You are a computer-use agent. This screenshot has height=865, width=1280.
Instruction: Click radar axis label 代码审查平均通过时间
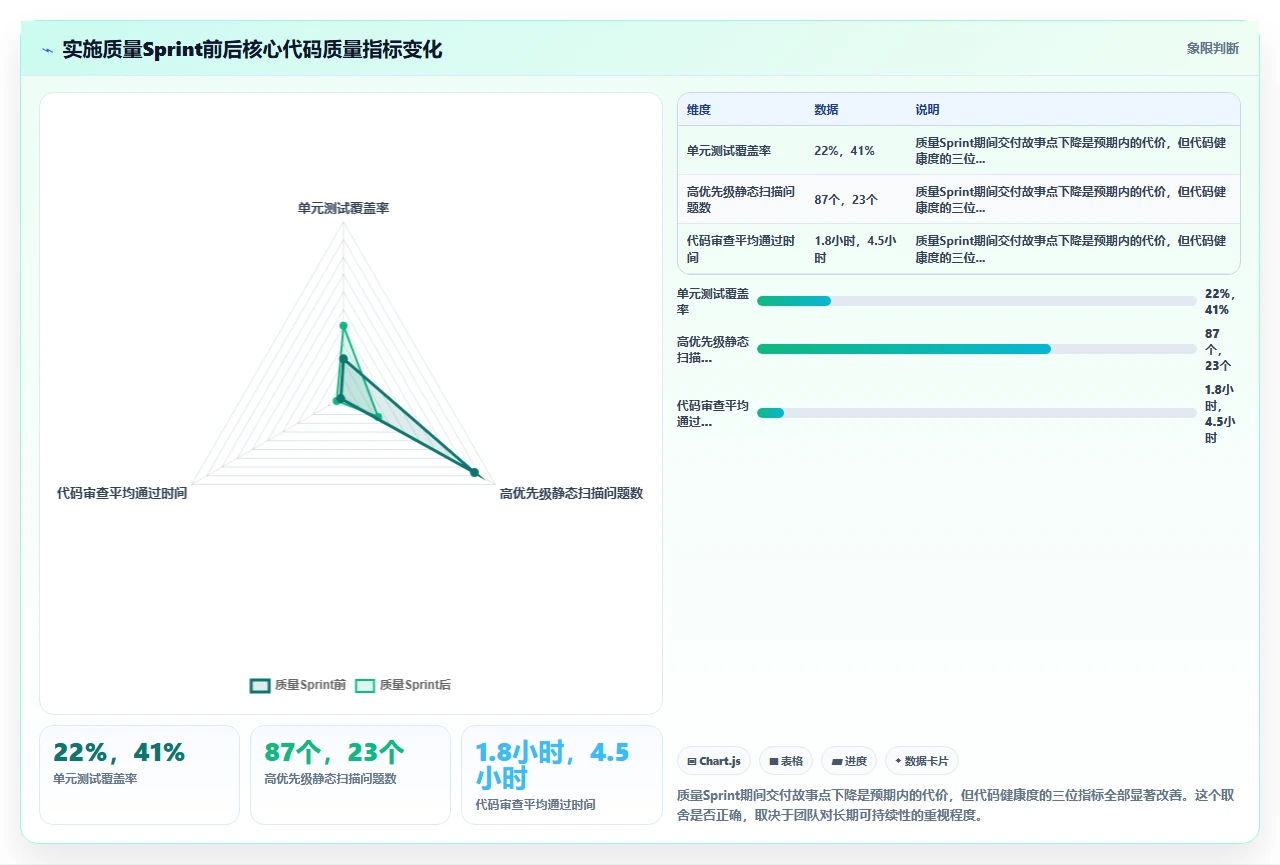click(122, 494)
